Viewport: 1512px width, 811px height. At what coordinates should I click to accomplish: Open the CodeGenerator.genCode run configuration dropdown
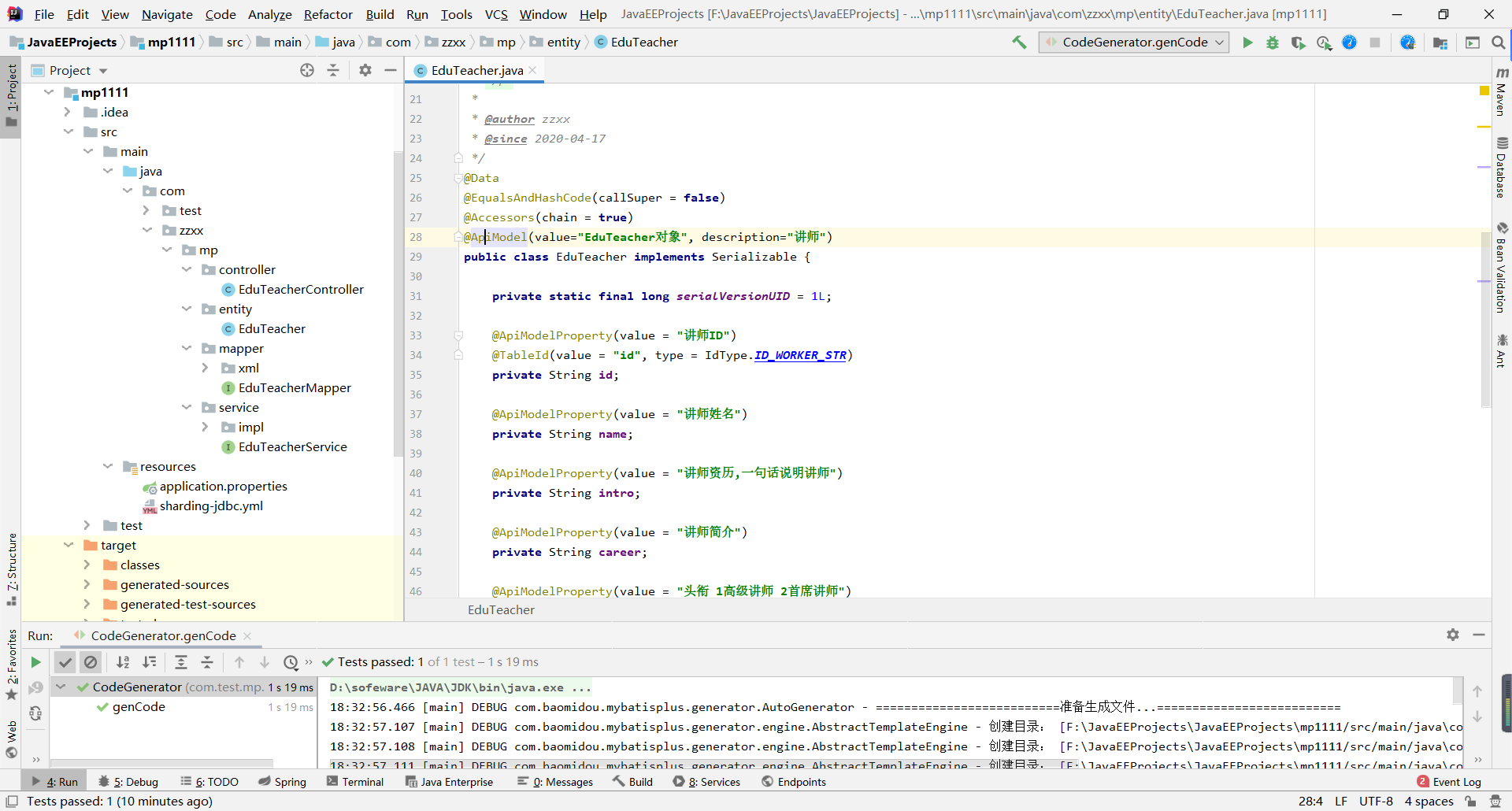[1134, 43]
